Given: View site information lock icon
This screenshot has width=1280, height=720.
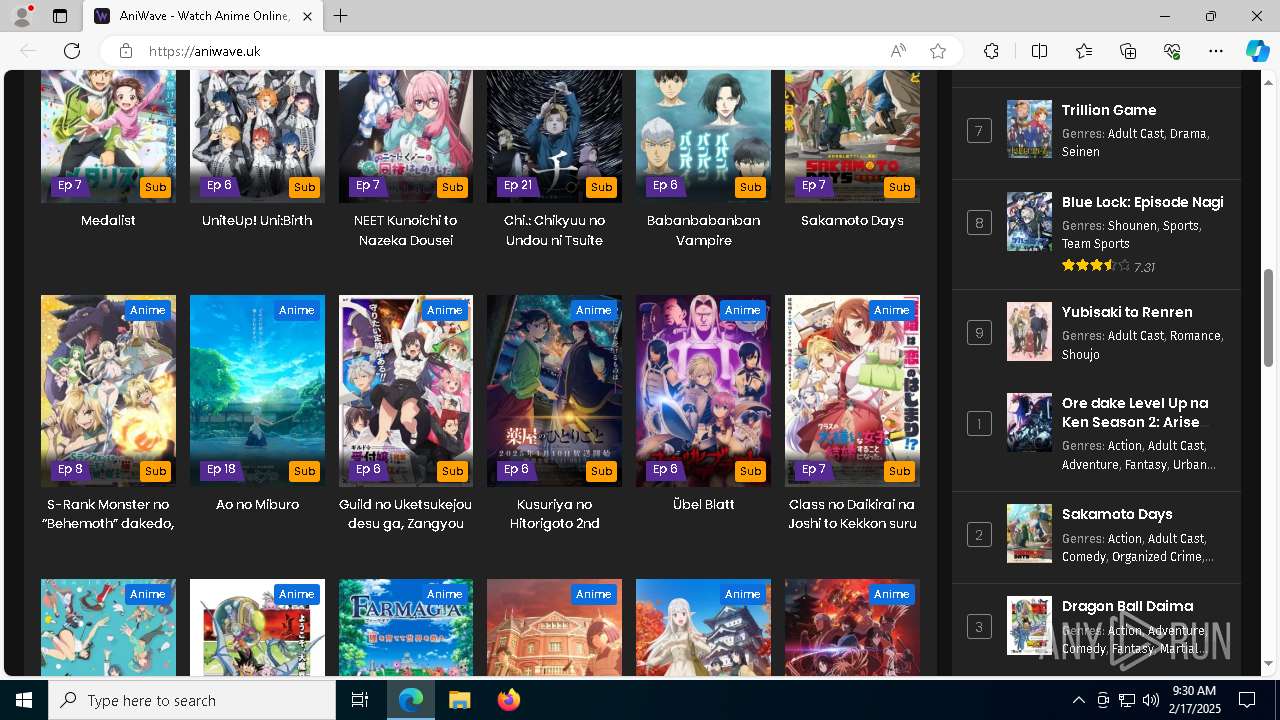Looking at the screenshot, I should (x=125, y=51).
